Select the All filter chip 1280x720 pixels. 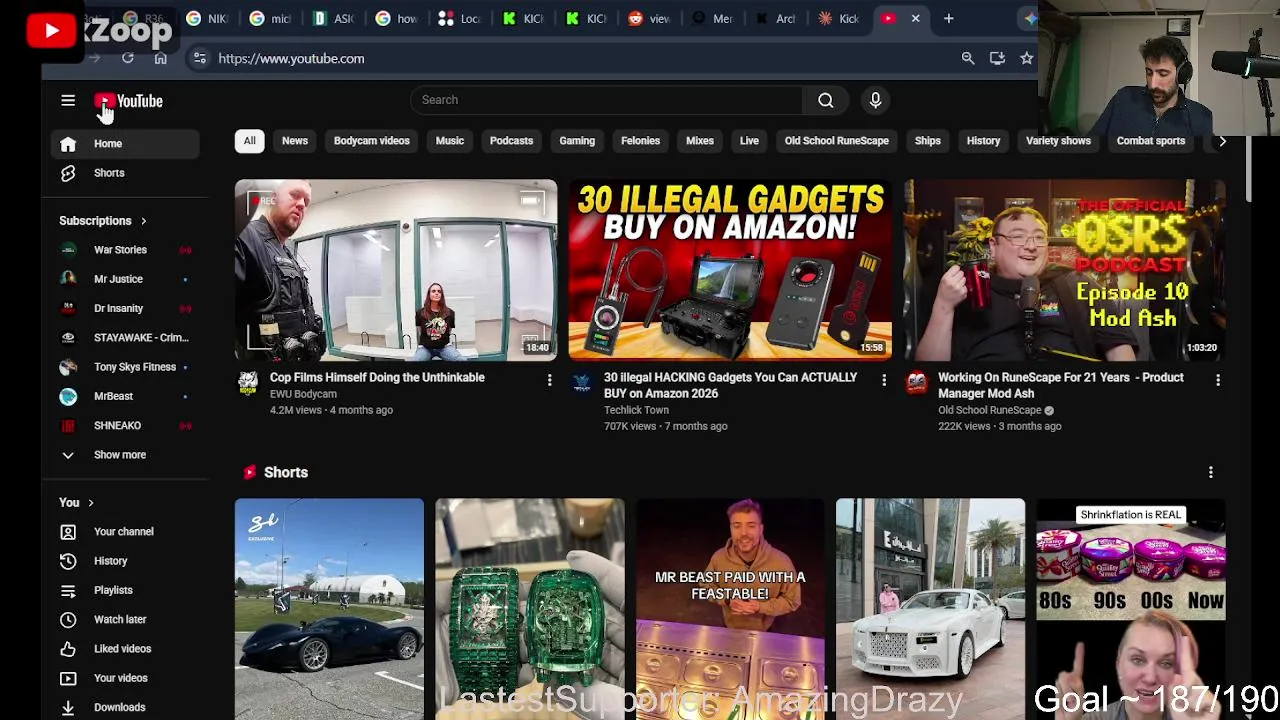[249, 141]
